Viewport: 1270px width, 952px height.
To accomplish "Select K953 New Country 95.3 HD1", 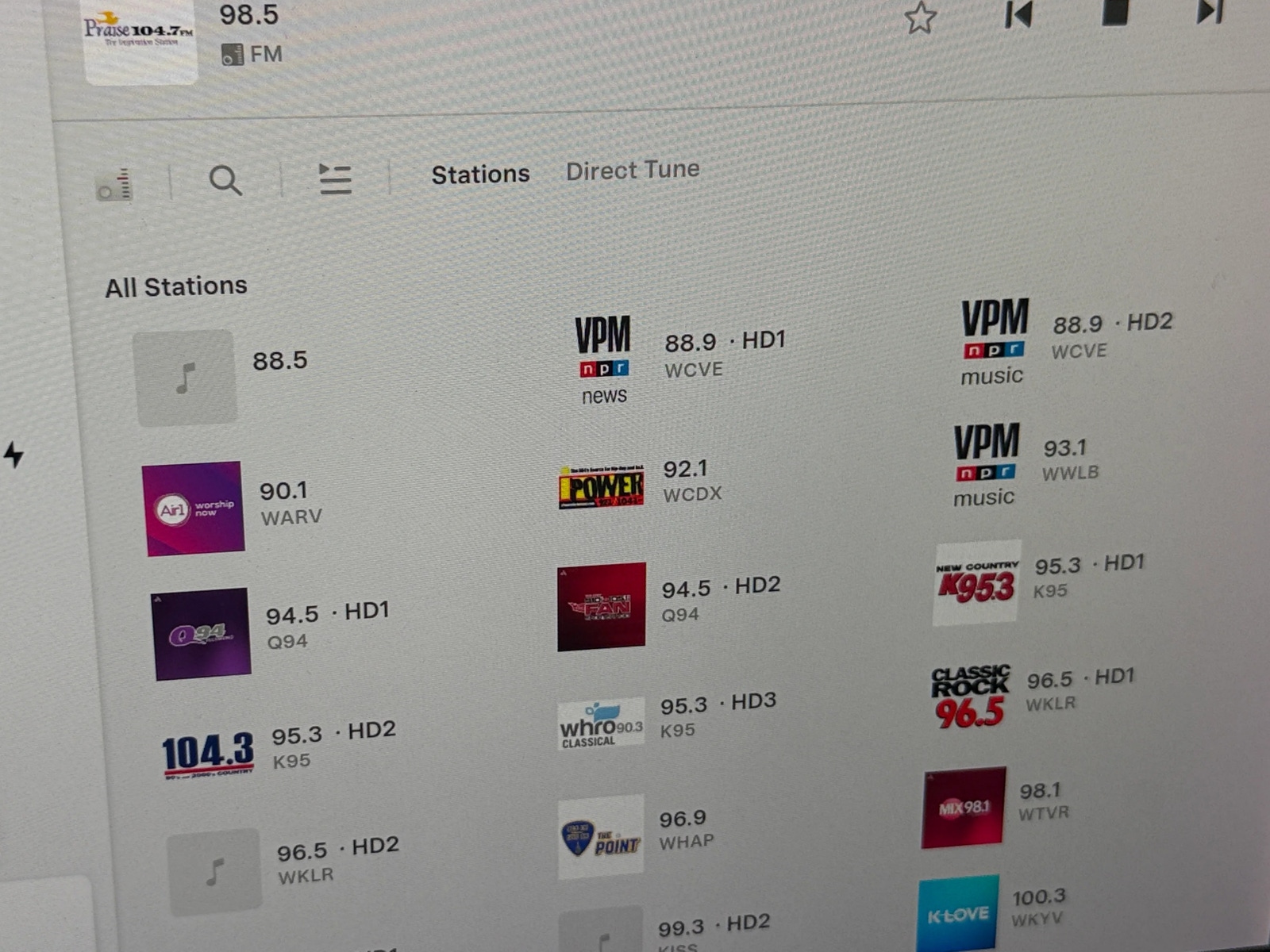I will pyautogui.click(x=976, y=584).
